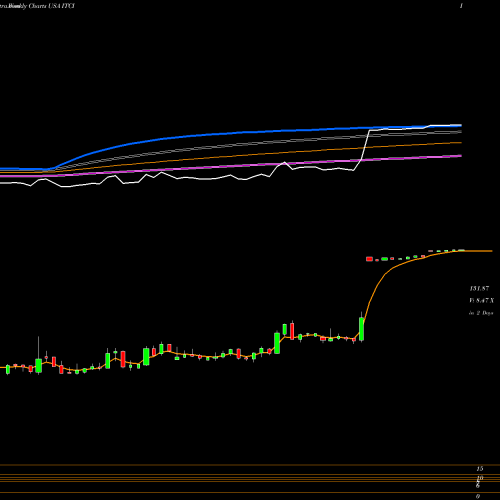500x500 pixels.
Task: Click the axis value '0' at bottom right
Action: tap(478, 496)
